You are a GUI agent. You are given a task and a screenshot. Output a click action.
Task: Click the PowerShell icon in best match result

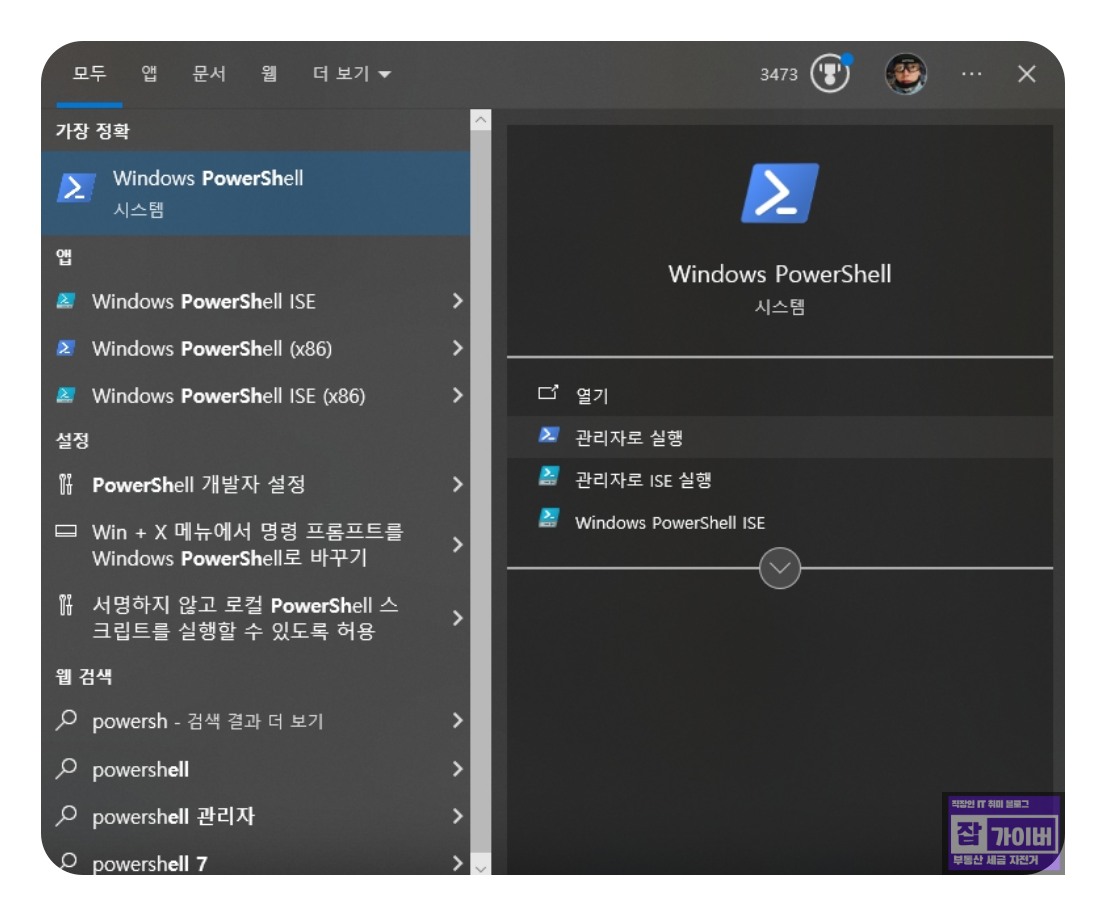[75, 188]
